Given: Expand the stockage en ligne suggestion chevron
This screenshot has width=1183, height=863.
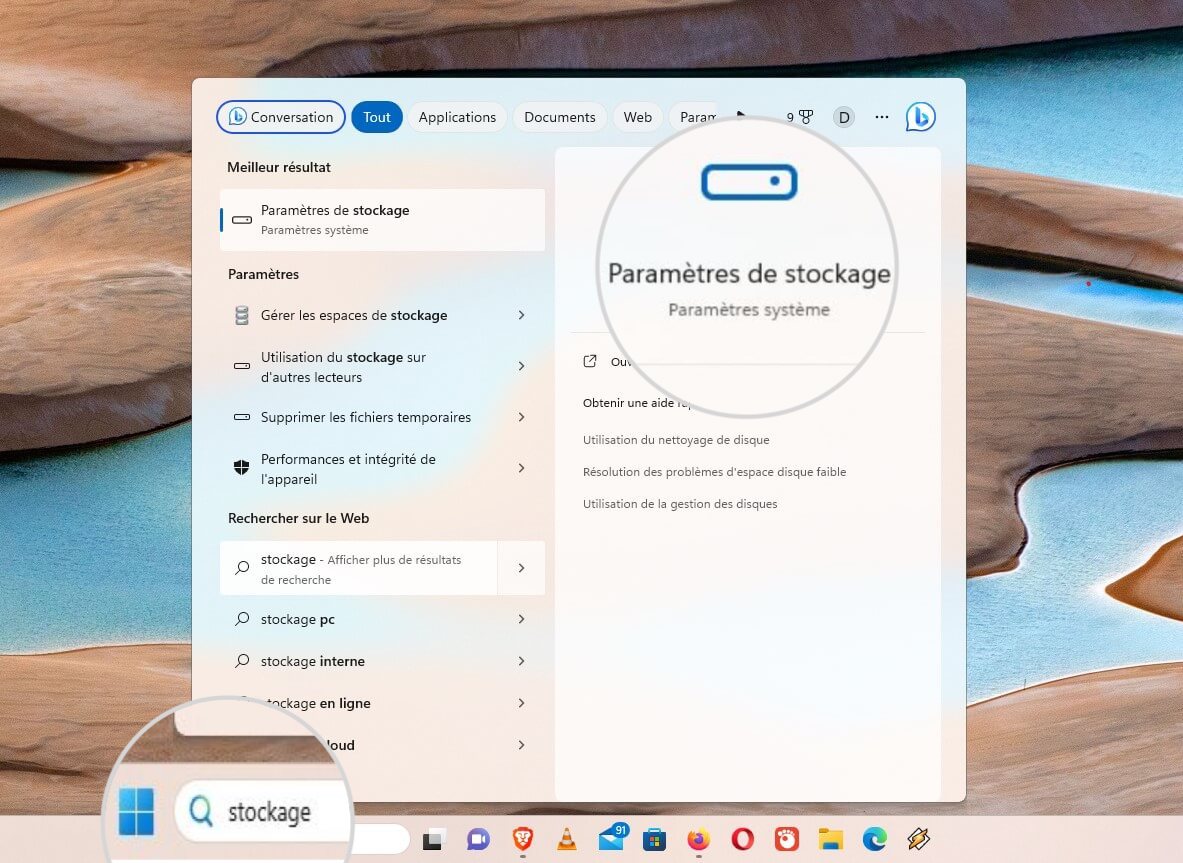Looking at the screenshot, I should coord(521,703).
